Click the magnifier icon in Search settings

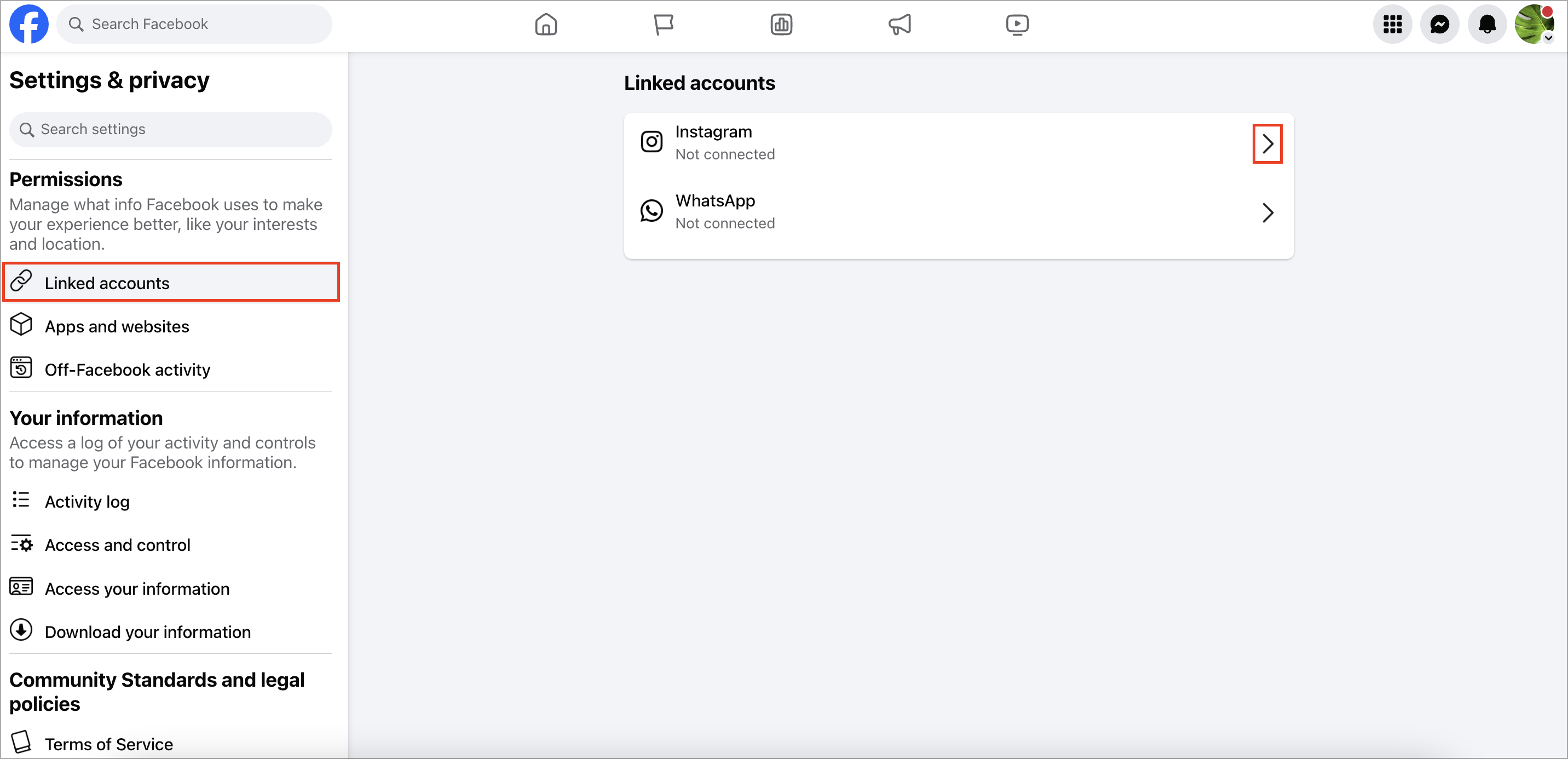tap(26, 130)
